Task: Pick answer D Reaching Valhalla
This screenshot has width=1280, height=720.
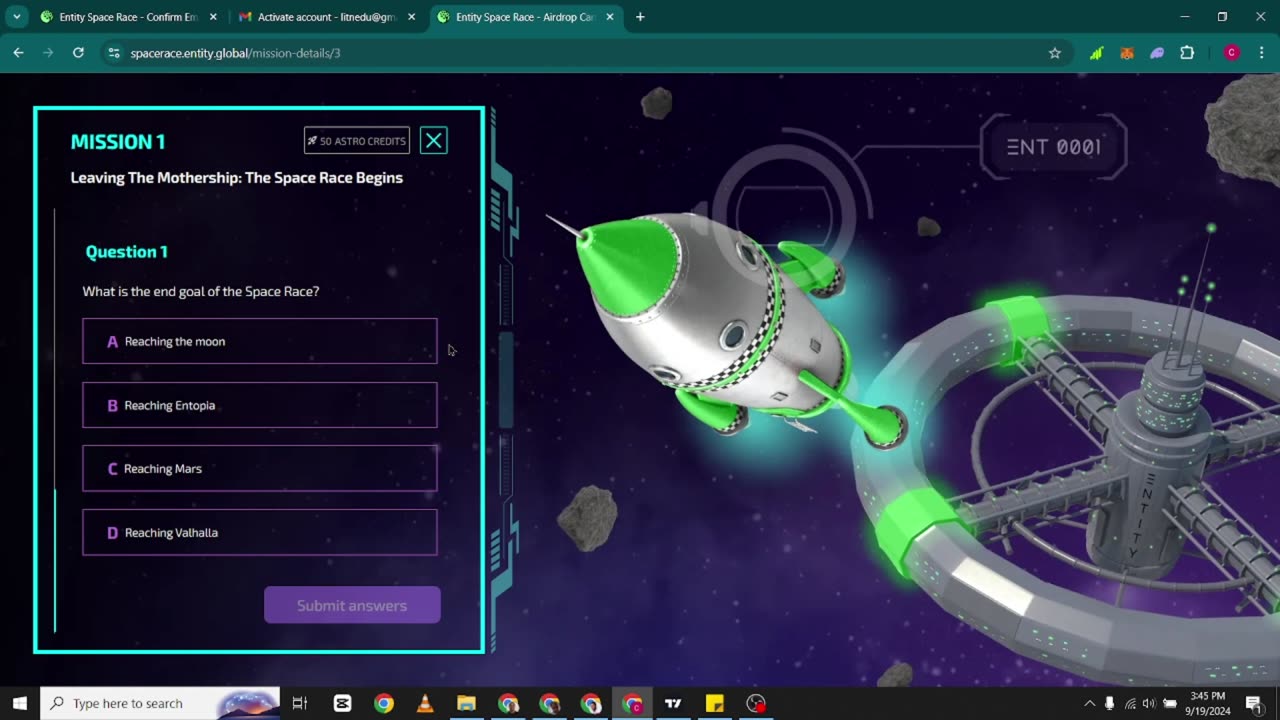Action: click(x=260, y=532)
